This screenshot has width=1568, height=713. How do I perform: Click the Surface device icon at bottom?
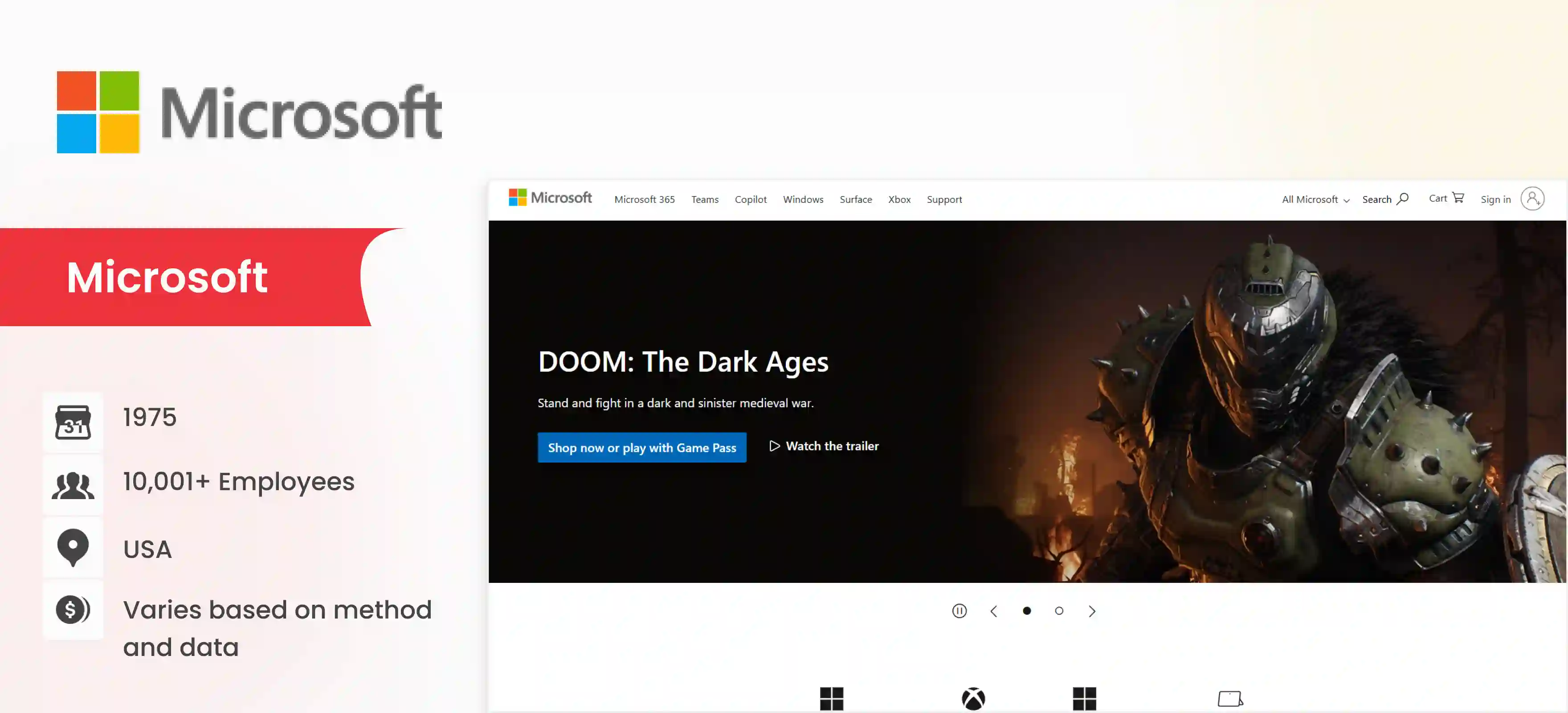[x=1229, y=698]
